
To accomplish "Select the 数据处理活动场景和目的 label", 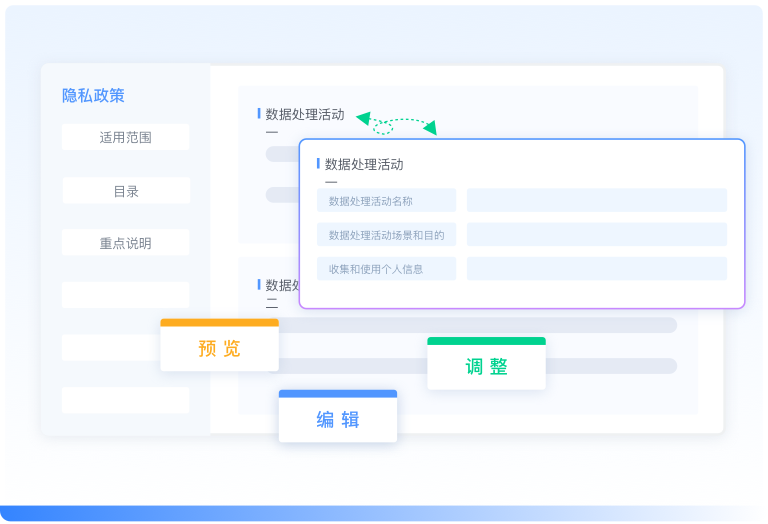I will (386, 235).
